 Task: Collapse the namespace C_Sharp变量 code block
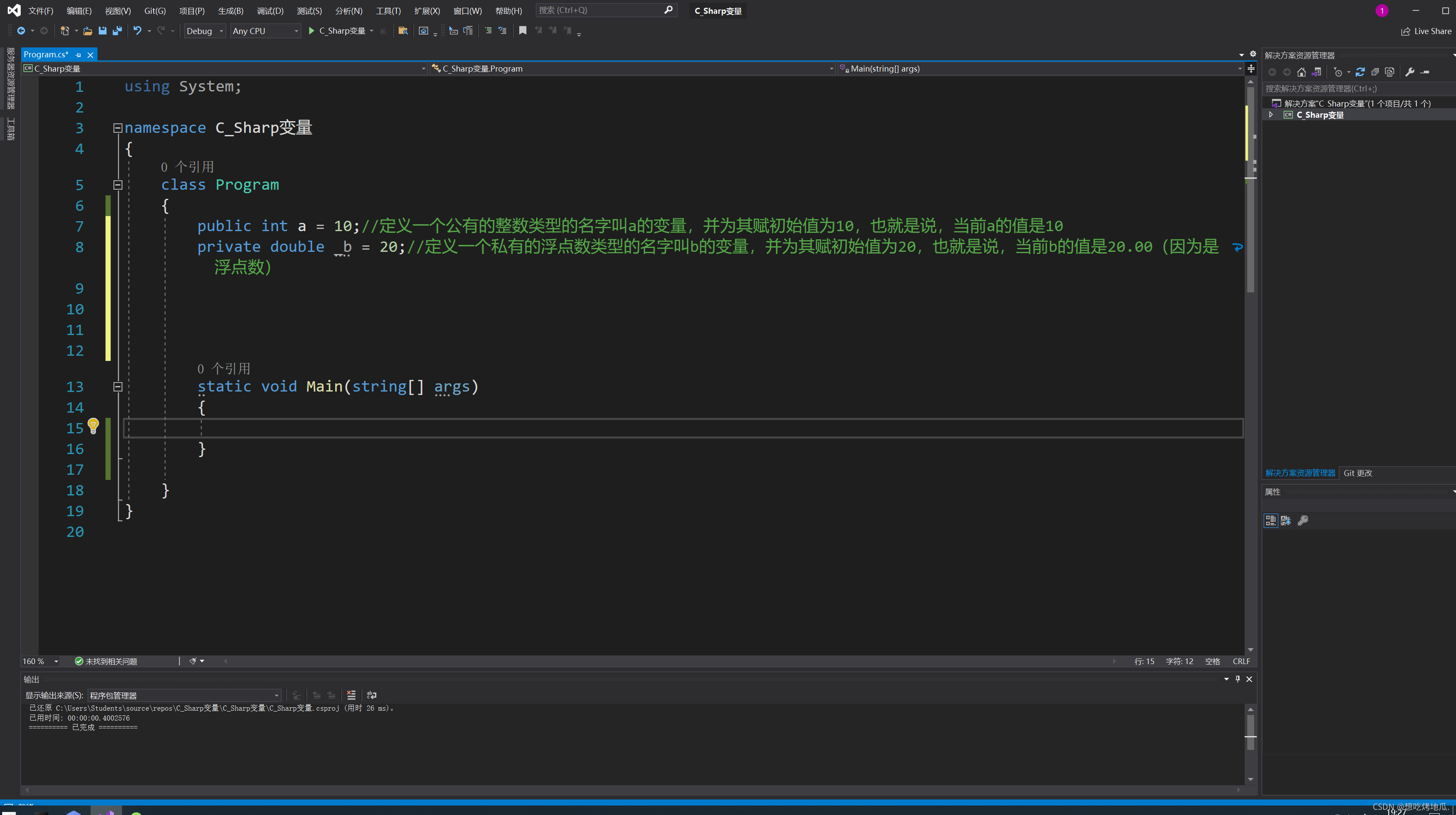click(118, 129)
